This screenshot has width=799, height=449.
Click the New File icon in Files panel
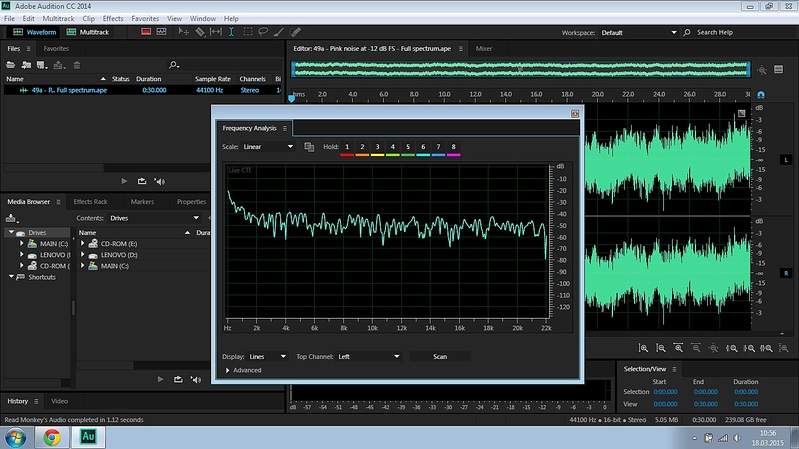tap(42, 65)
